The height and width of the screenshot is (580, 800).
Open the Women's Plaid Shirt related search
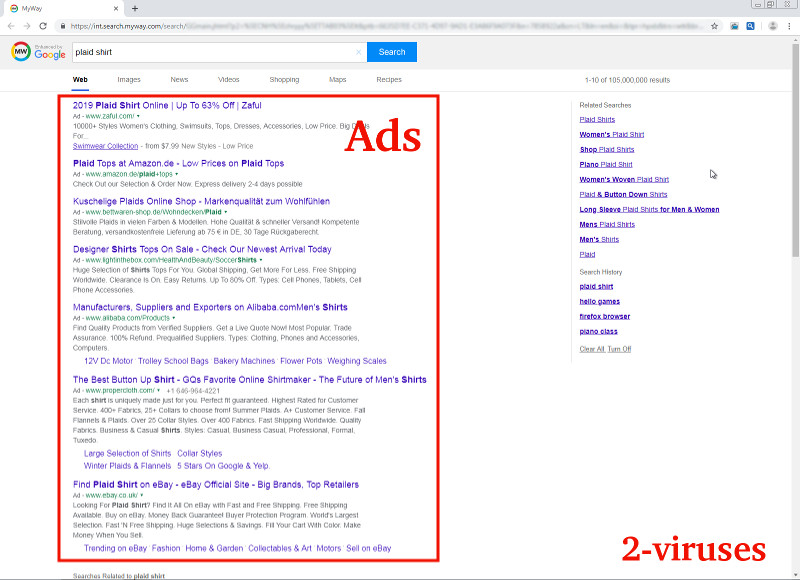[613, 134]
